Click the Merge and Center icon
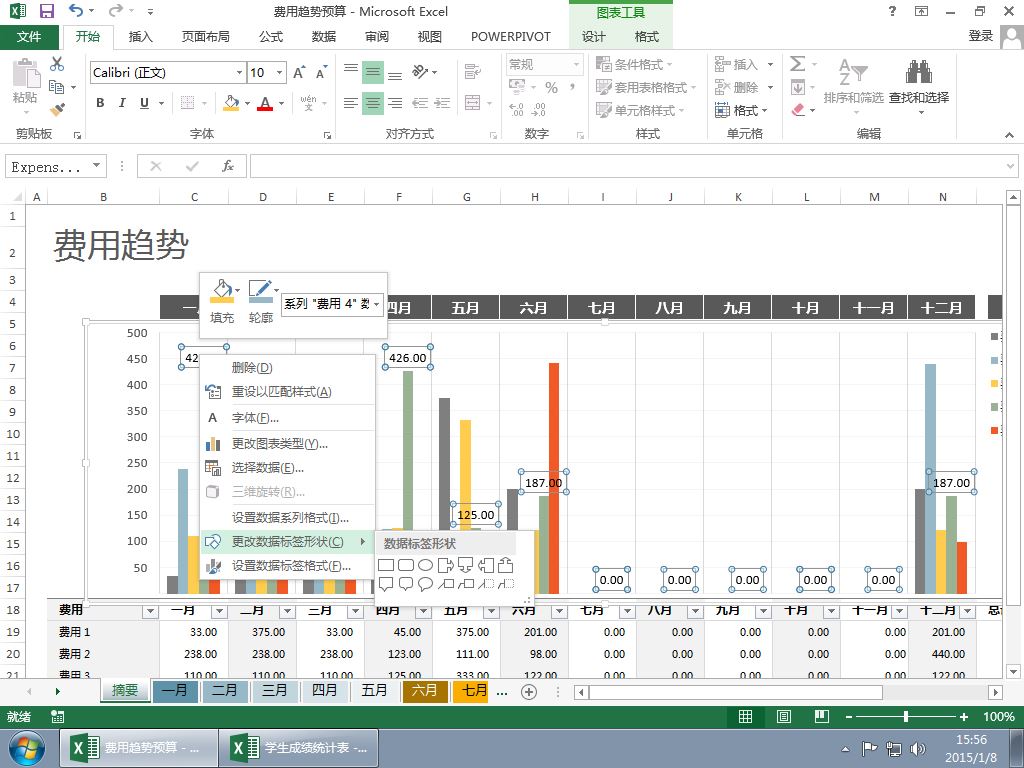The width and height of the screenshot is (1024, 768). pos(472,103)
